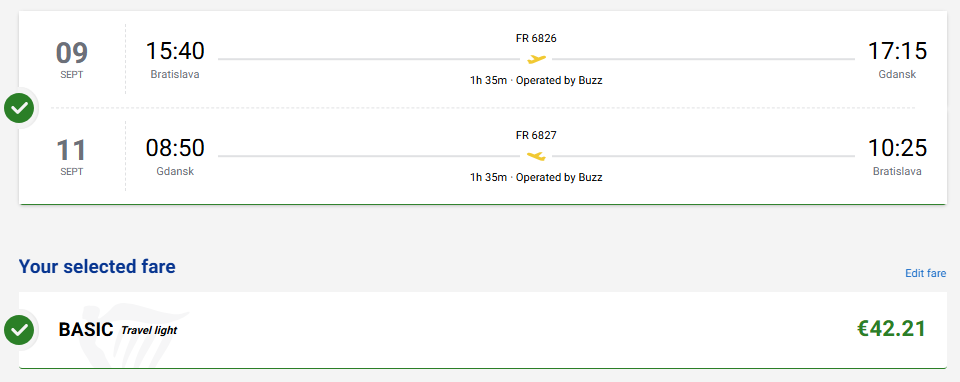Click the Edit fare link
Screen dimensions: 960x382
click(925, 273)
